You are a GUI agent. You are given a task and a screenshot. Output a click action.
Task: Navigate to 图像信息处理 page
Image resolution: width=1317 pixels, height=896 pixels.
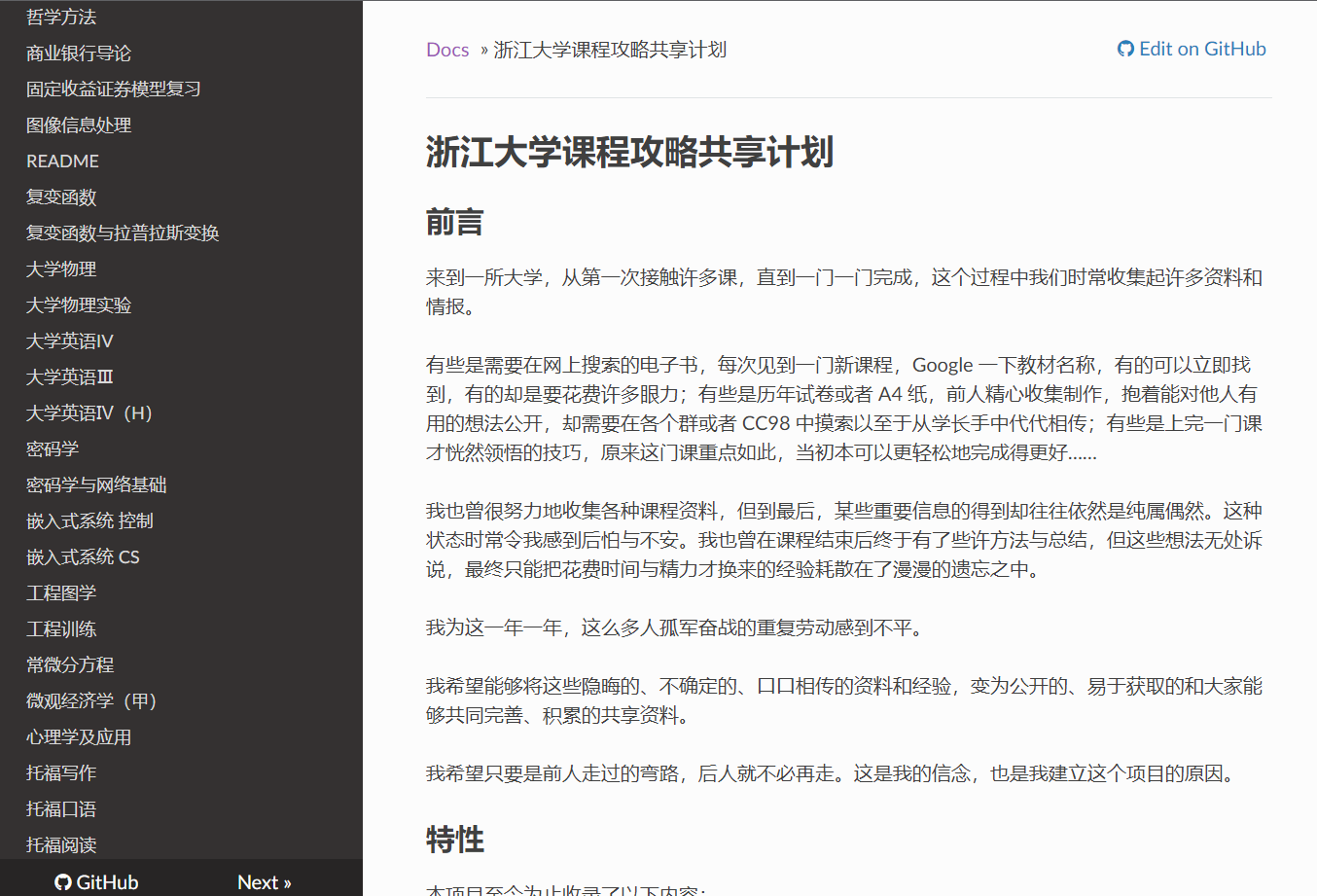click(79, 125)
